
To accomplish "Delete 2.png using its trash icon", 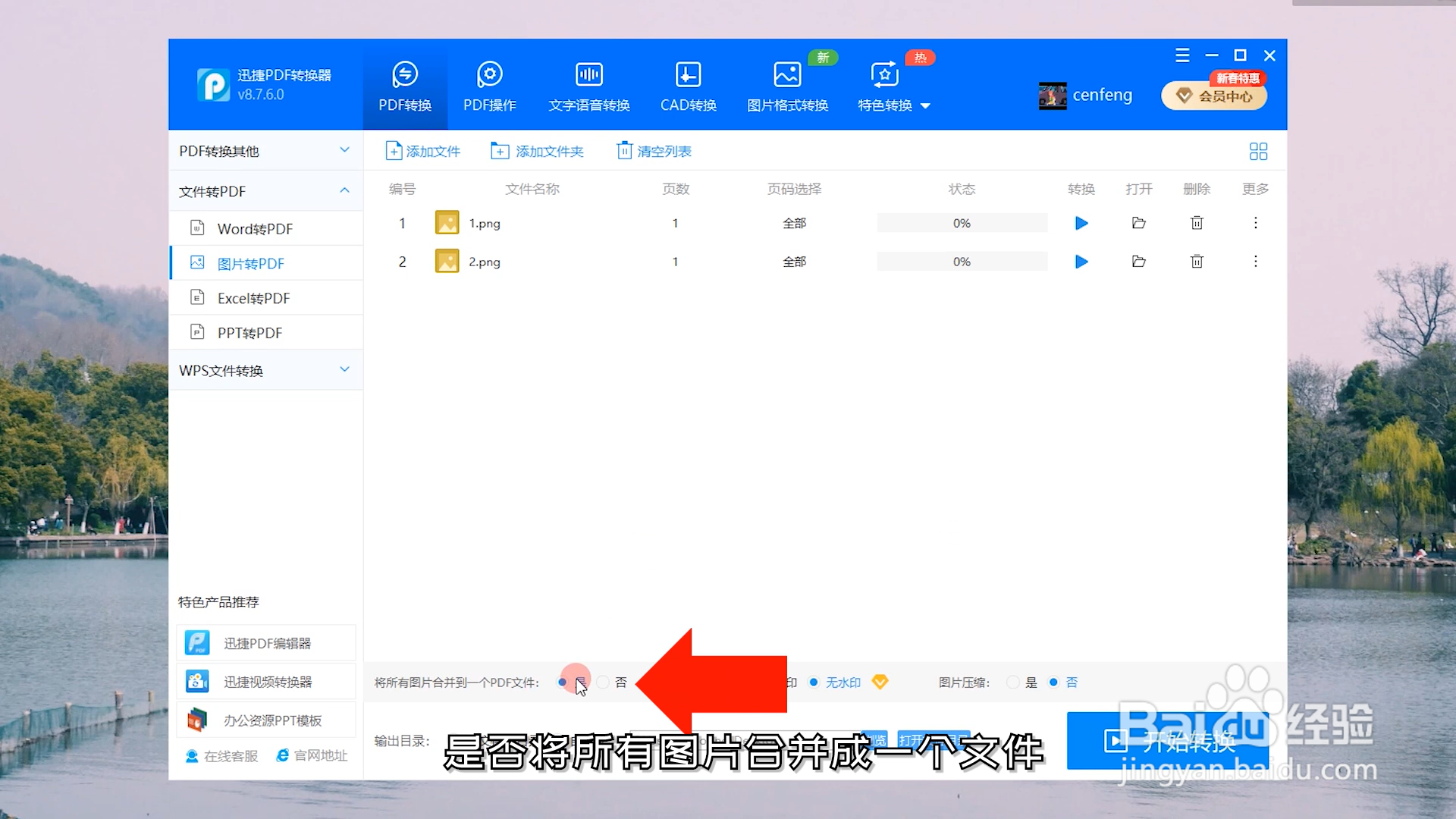I will (x=1197, y=262).
